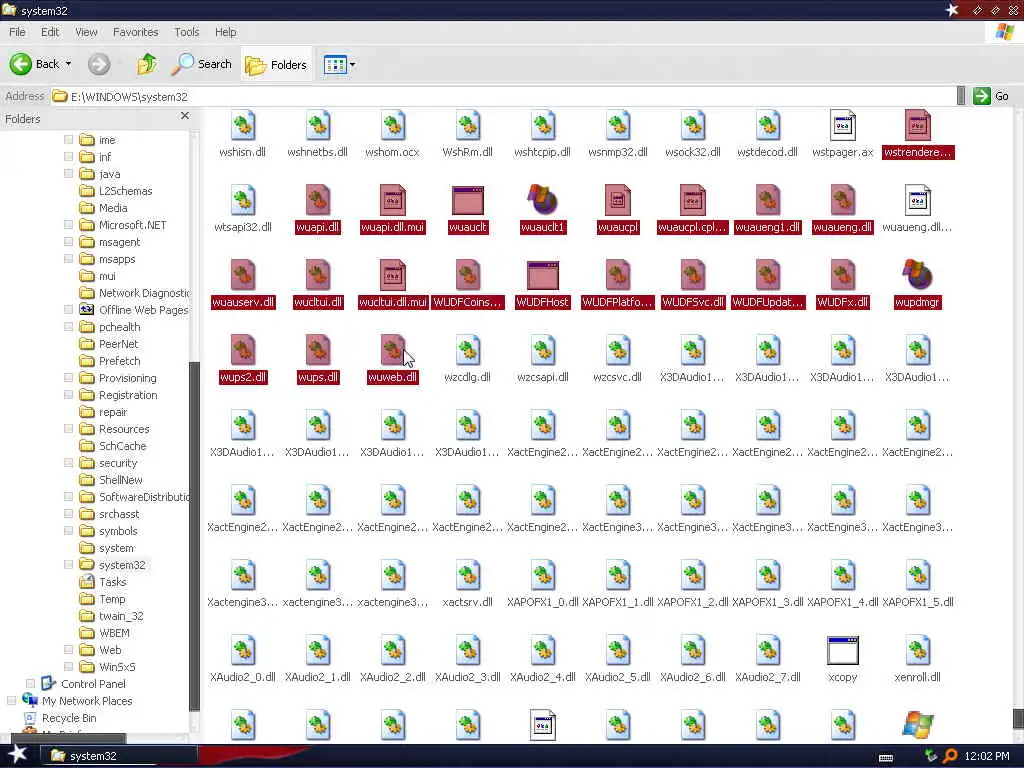
Task: Click the magnifier tray icon
Action: coord(950,756)
